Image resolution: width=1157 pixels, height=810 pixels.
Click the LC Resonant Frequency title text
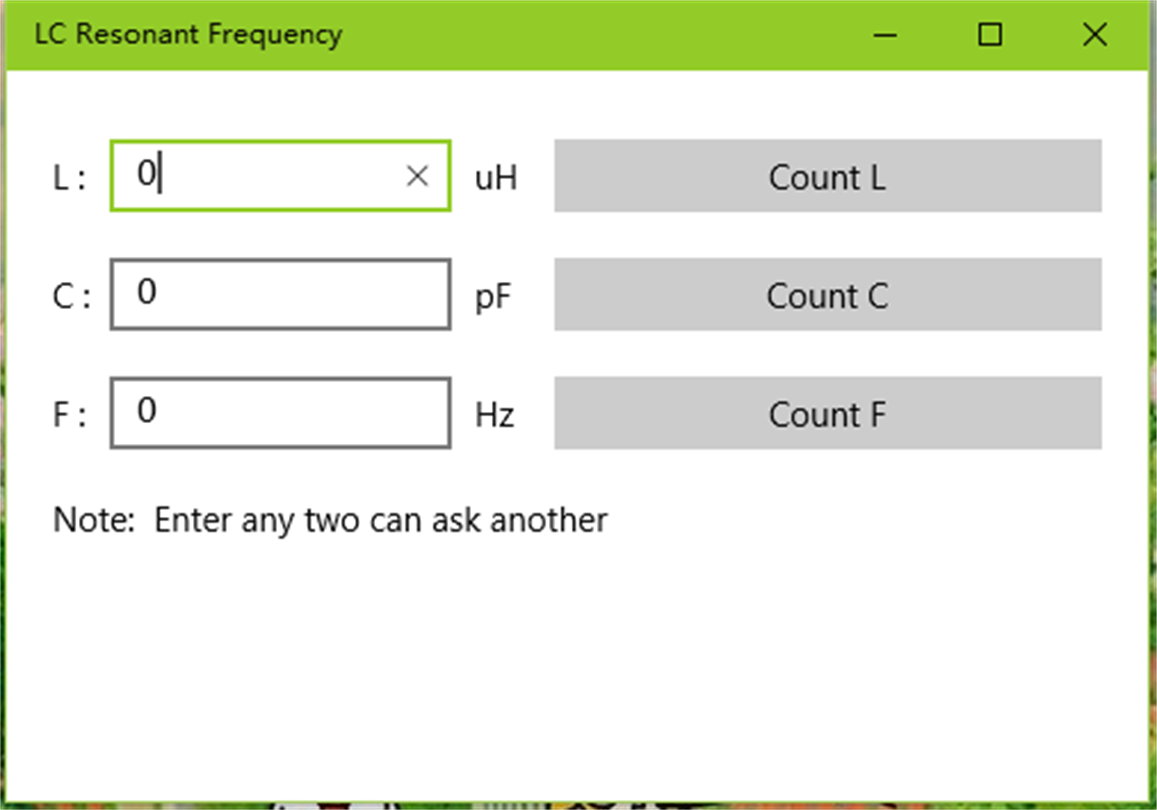pos(188,34)
